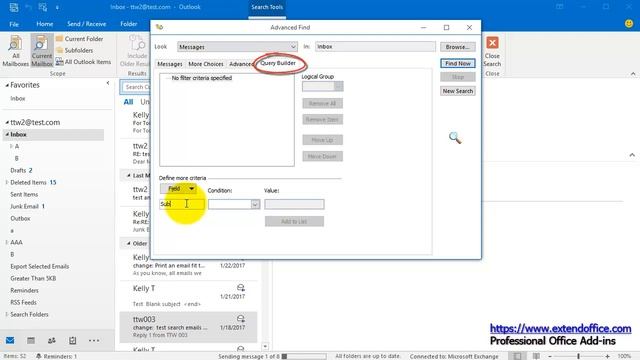Click the Add to List button
Viewport: 640px width, 360px height.
pyautogui.click(x=294, y=221)
